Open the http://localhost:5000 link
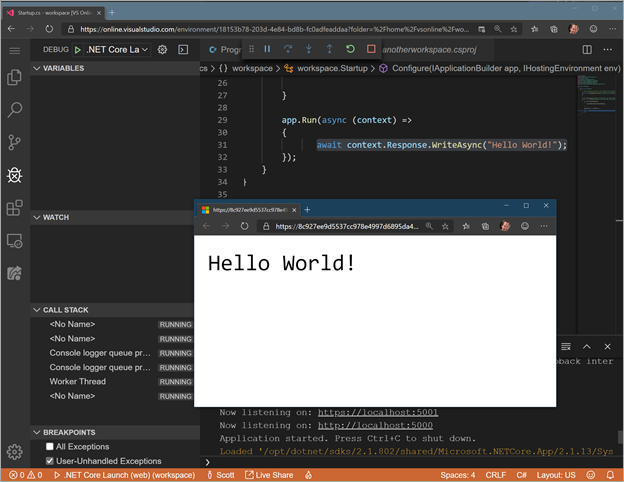 tap(375, 425)
